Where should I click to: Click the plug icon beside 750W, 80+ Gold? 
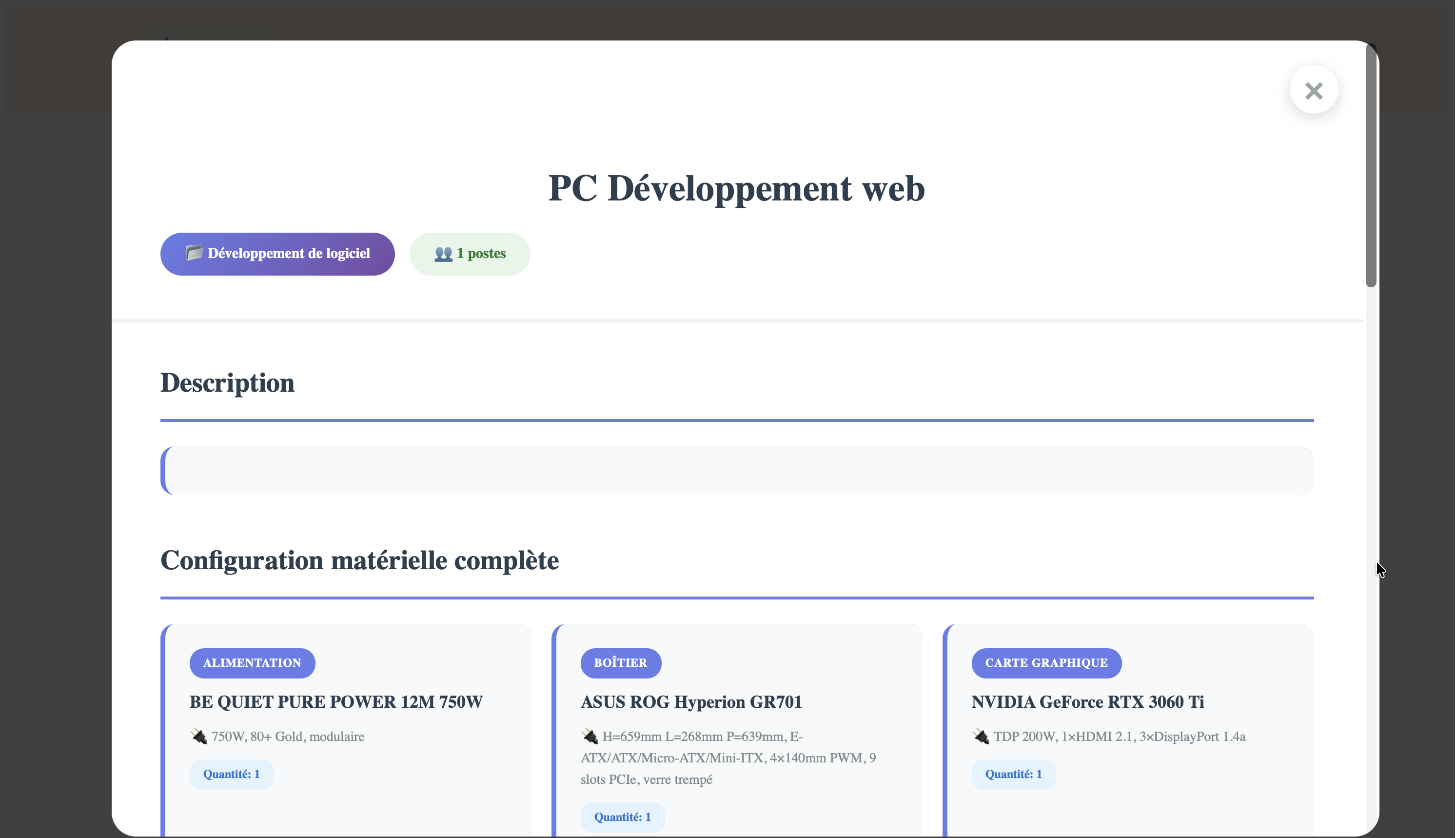[198, 736]
